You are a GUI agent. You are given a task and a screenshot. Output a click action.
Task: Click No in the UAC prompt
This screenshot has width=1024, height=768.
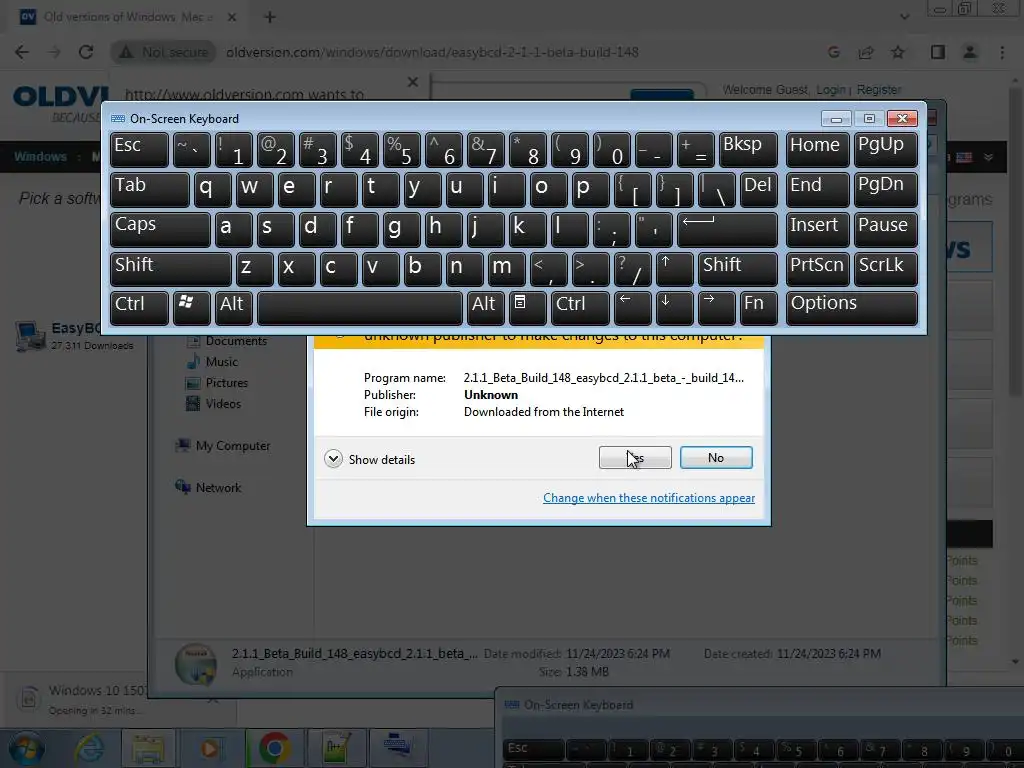(716, 457)
